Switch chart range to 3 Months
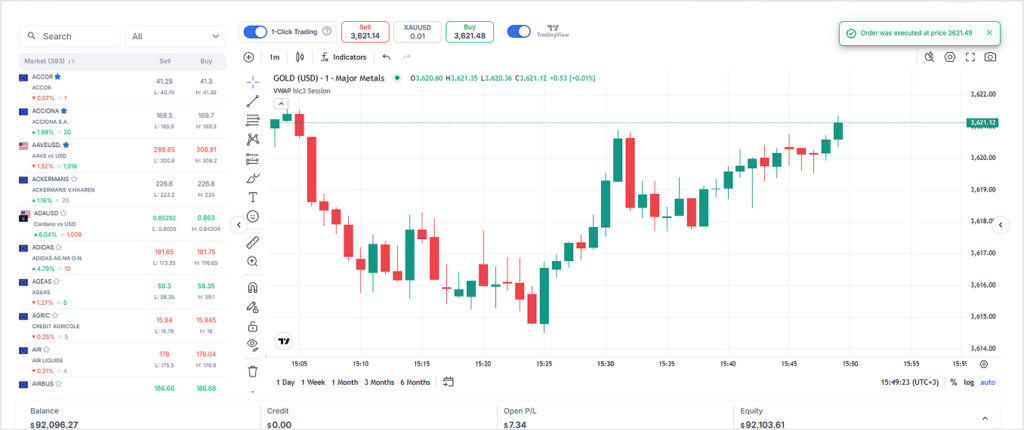The height and width of the screenshot is (430, 1024). [379, 382]
